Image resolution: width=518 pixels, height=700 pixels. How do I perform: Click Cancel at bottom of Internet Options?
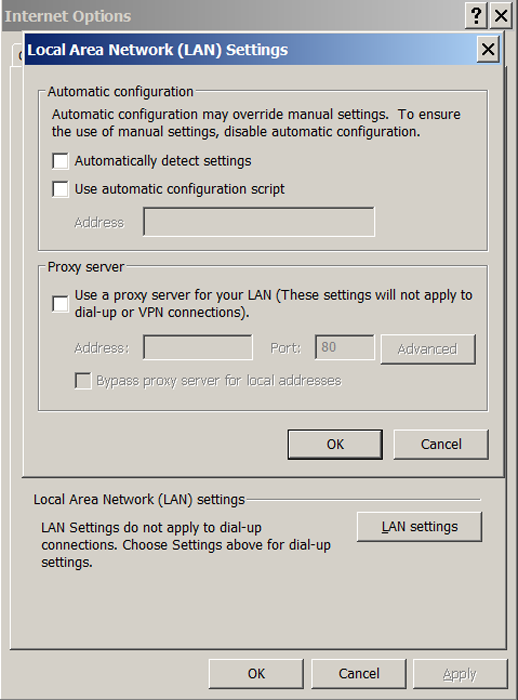pyautogui.click(x=359, y=674)
